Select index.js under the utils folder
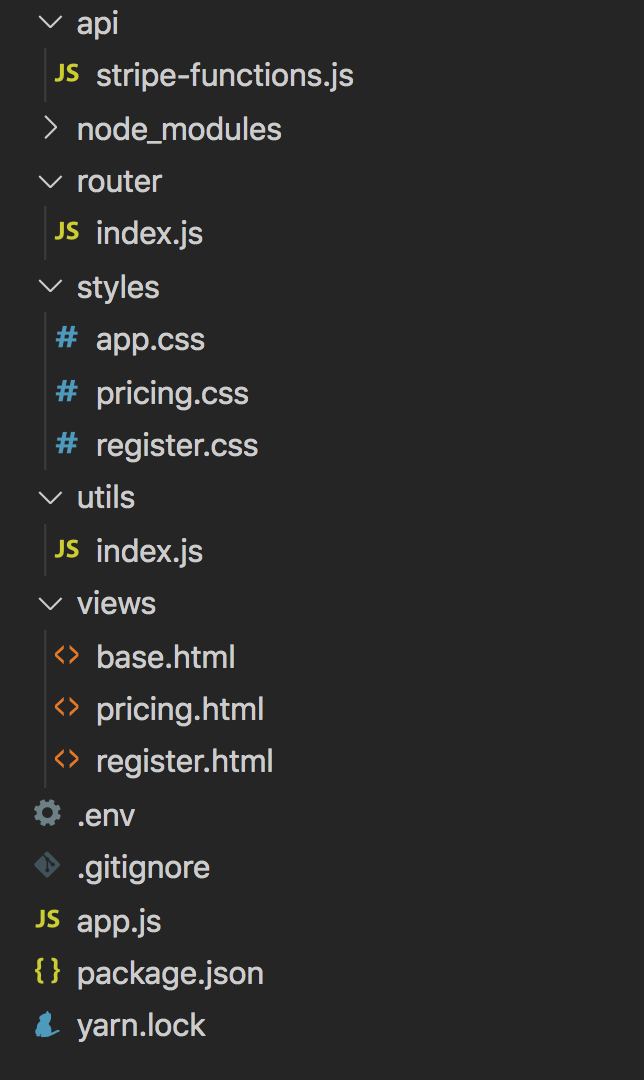 click(149, 551)
